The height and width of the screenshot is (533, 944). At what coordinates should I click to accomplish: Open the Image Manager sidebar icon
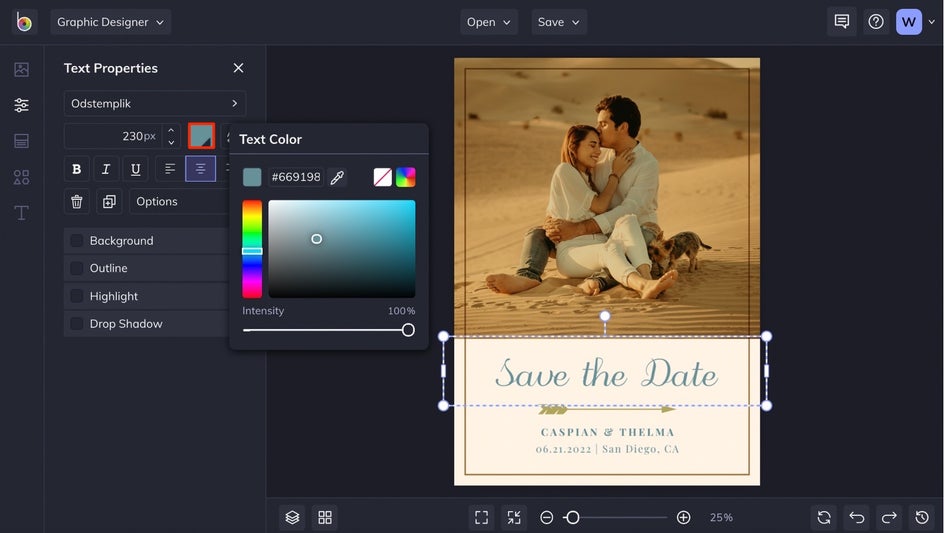(22, 69)
